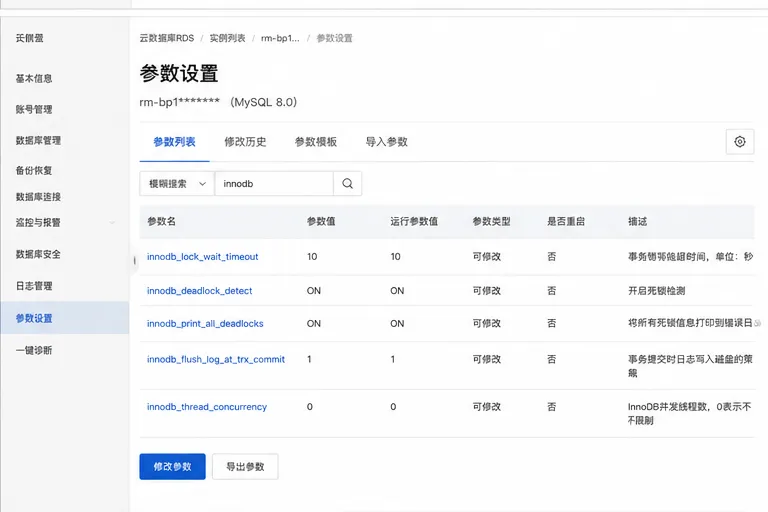The width and height of the screenshot is (768, 512).
Task: Go to 账号管理 in the sidebar
Action: [x=34, y=109]
